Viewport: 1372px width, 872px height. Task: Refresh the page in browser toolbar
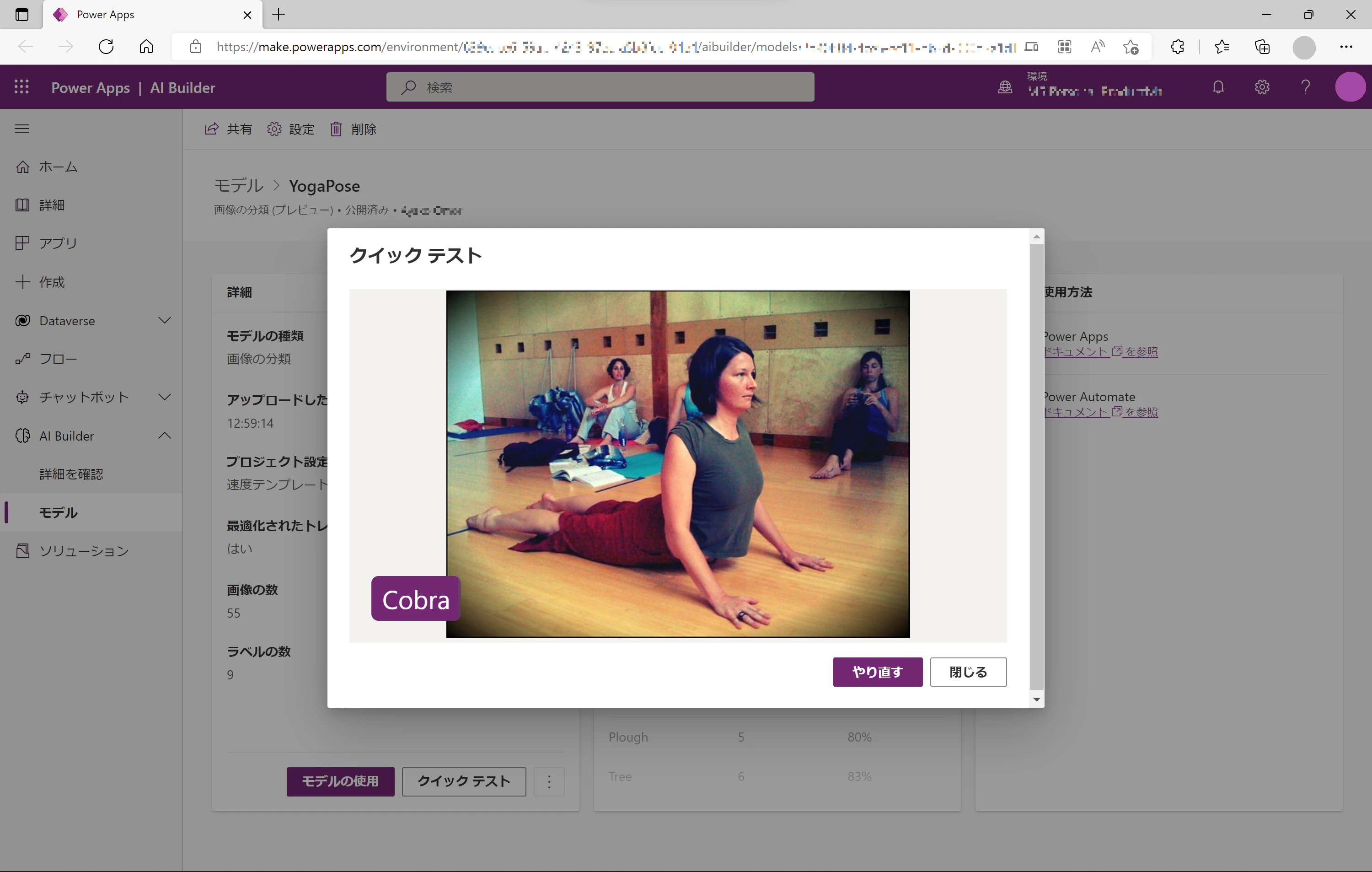pos(106,47)
